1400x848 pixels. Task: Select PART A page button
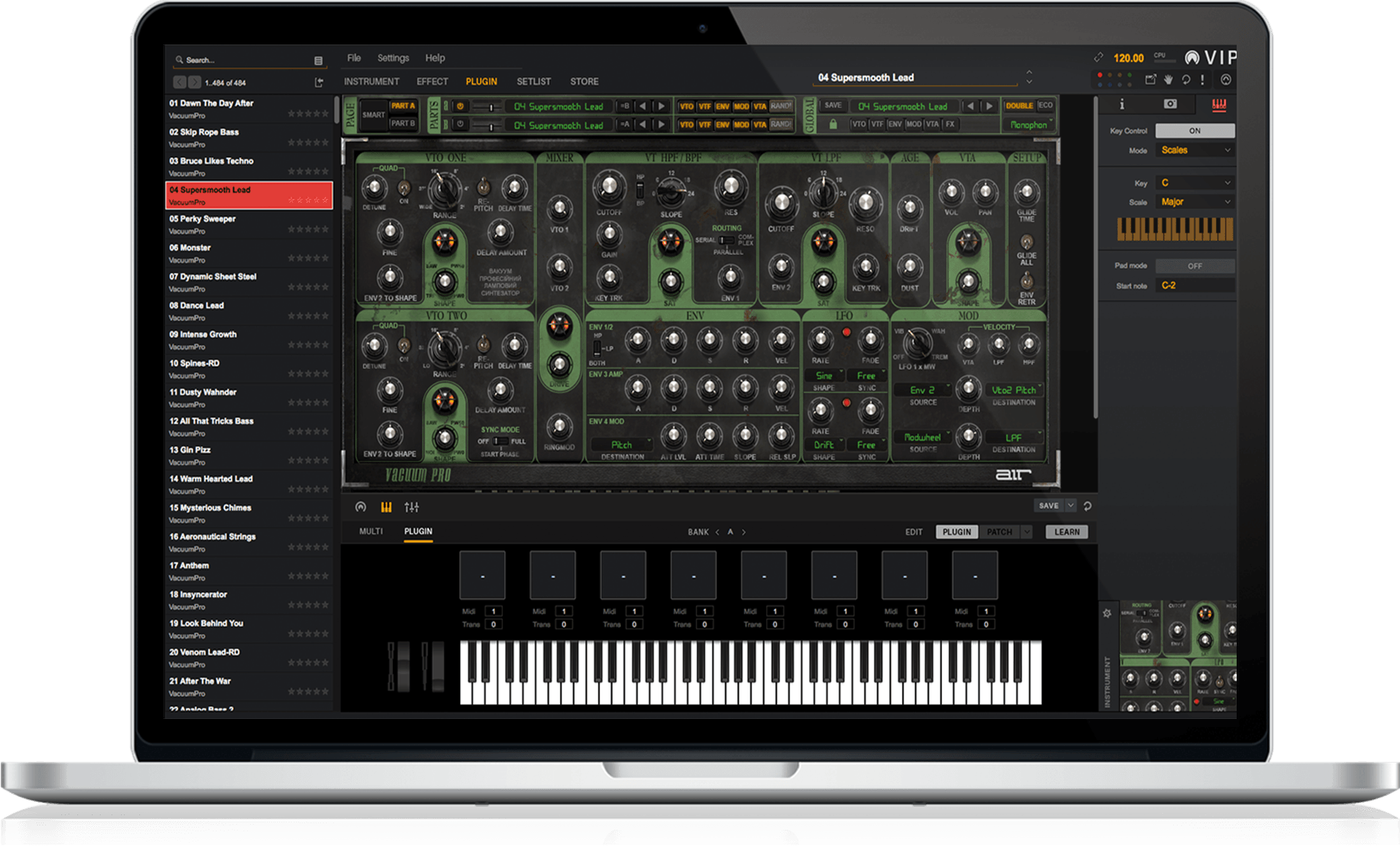(402, 106)
